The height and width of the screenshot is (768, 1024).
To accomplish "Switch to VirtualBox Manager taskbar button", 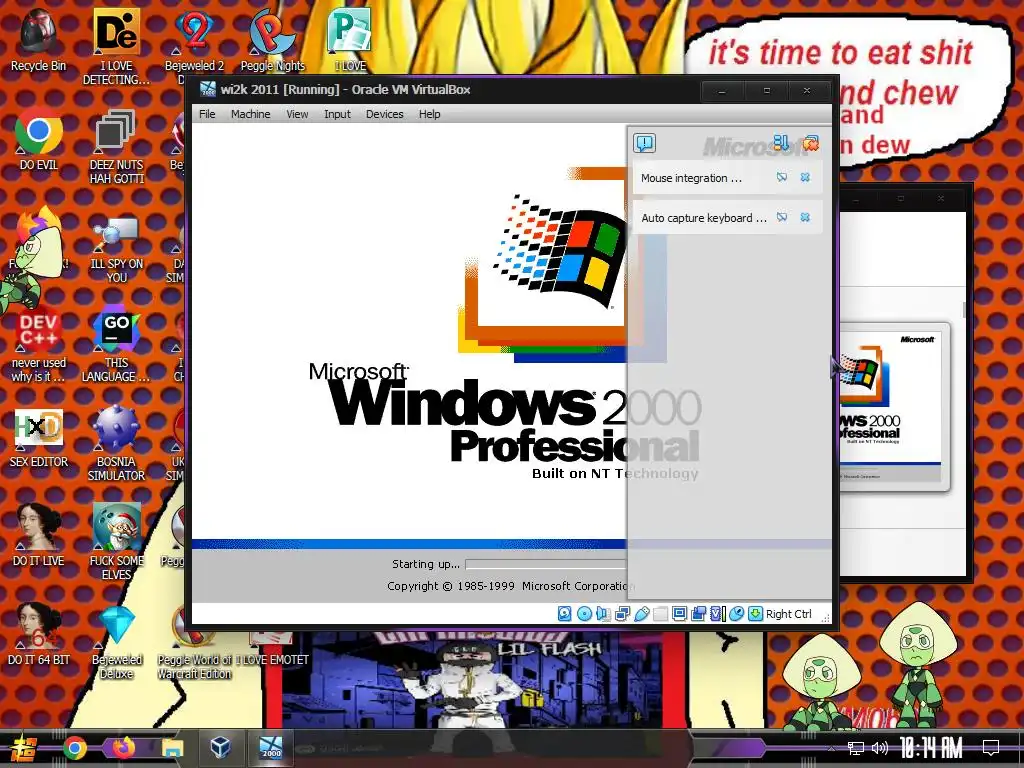I will click(221, 748).
